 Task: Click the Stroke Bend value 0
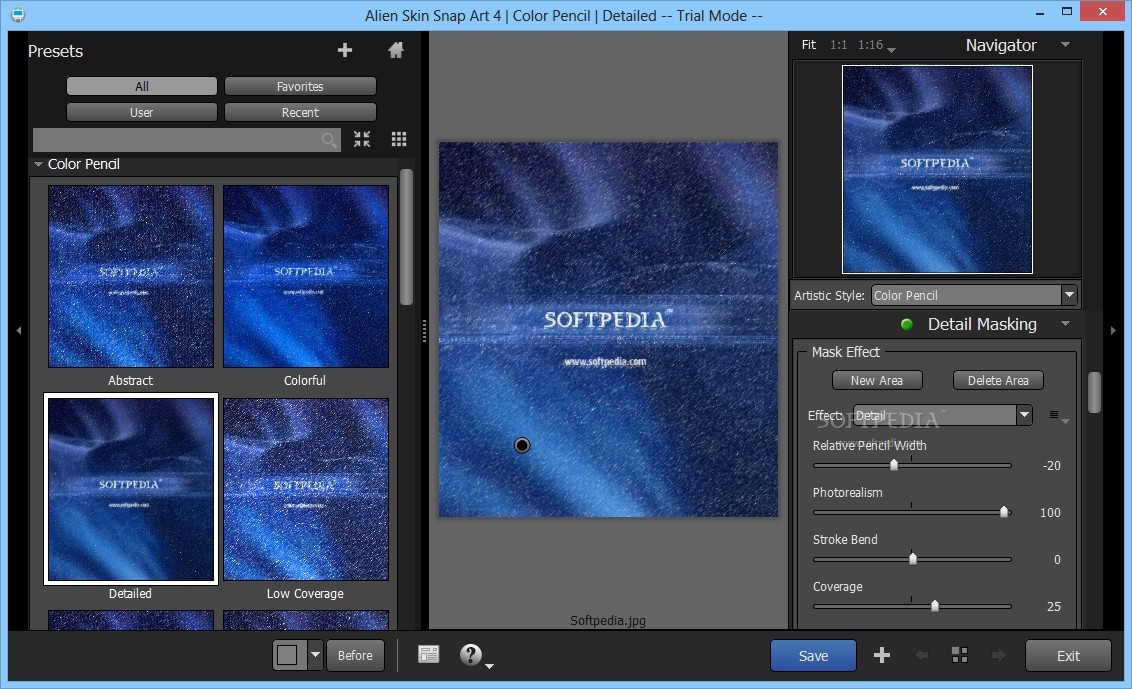pos(1057,560)
